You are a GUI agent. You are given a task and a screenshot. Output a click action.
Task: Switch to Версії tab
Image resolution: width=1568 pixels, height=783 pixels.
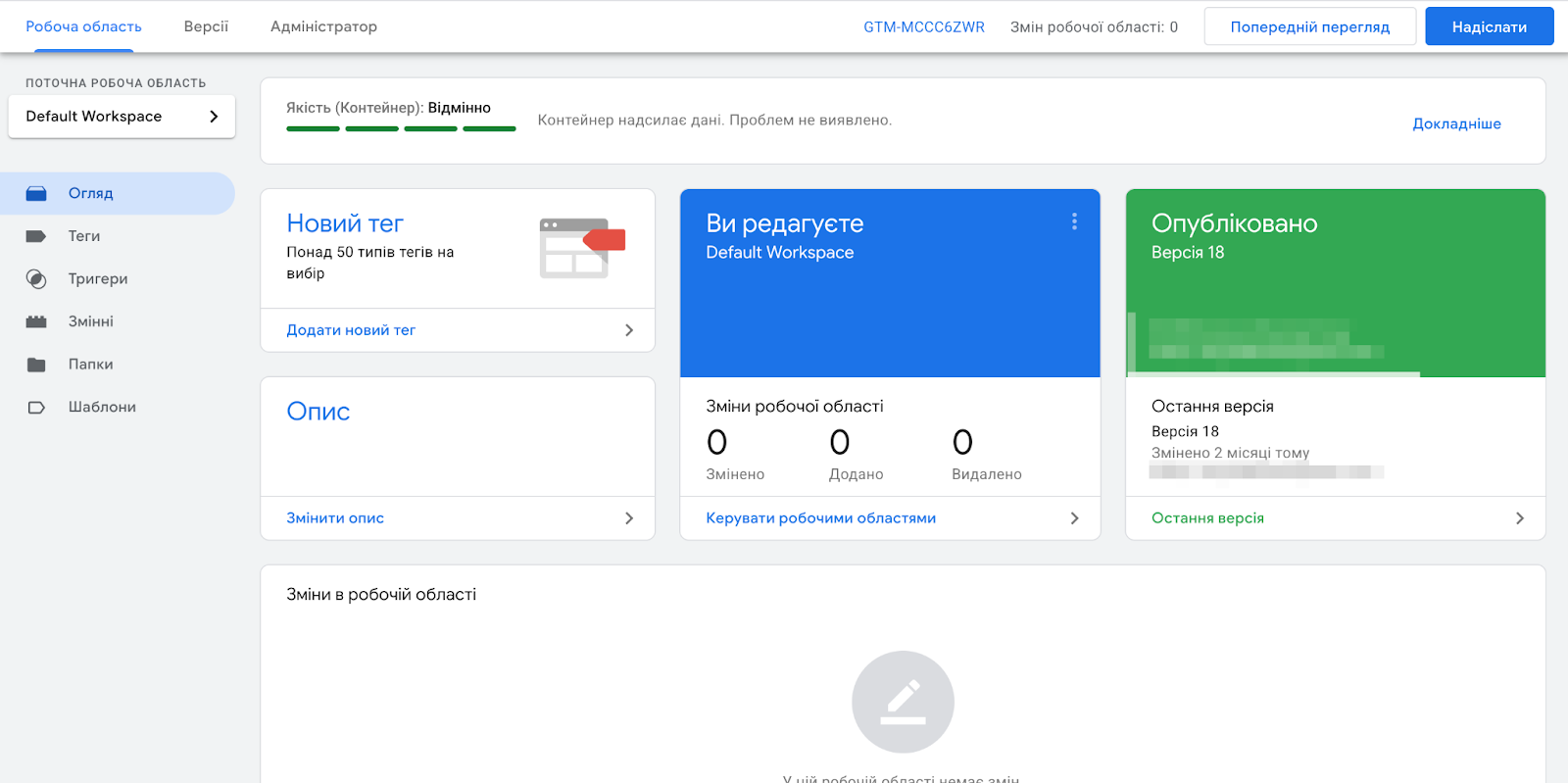point(206,26)
